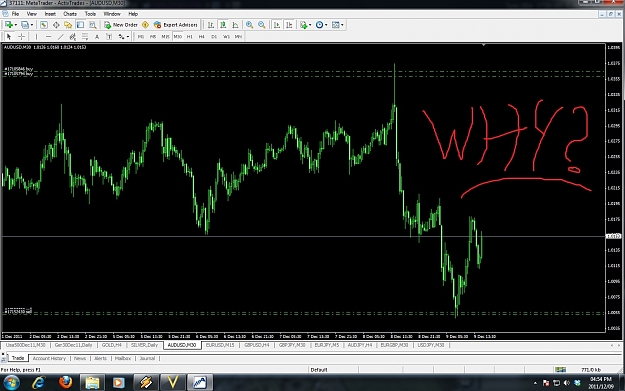The width and height of the screenshot is (625, 391).
Task: Switch timeframe to H1
Action: 190,37
